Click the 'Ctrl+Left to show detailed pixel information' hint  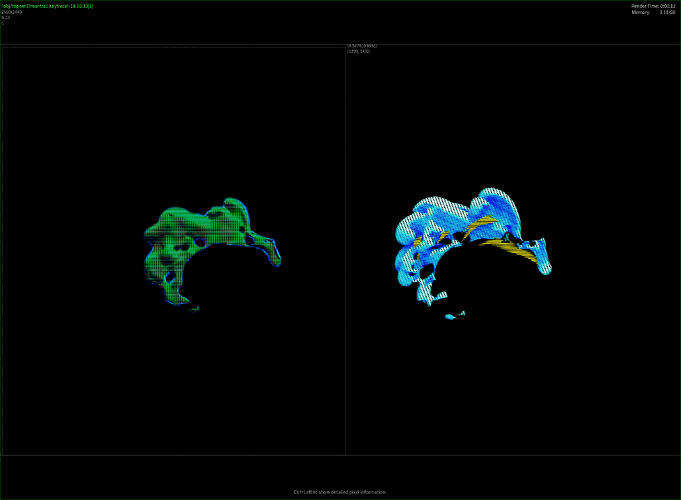[340, 492]
